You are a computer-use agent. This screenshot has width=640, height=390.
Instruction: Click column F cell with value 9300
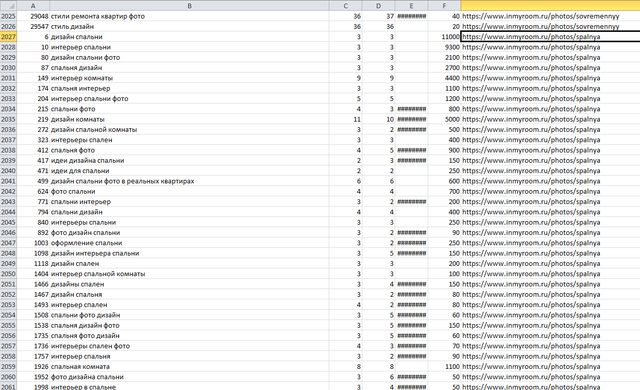pyautogui.click(x=444, y=47)
